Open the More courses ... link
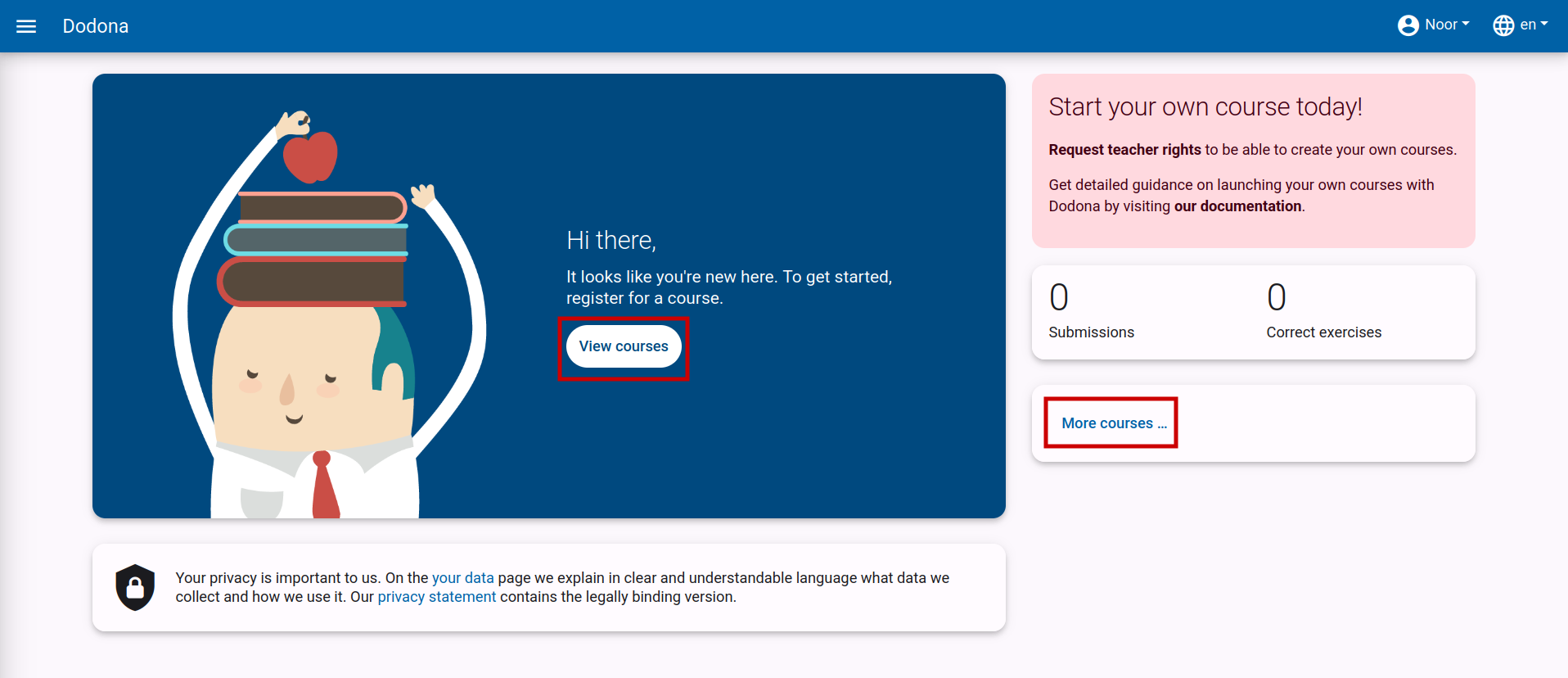 (1114, 423)
